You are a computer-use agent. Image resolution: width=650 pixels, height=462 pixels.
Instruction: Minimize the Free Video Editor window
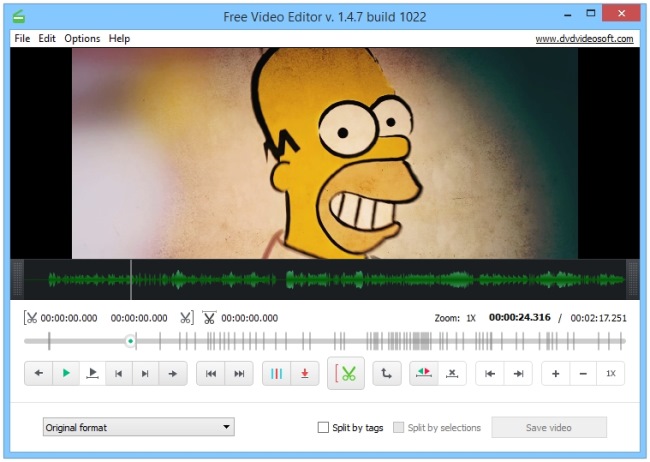(x=568, y=15)
